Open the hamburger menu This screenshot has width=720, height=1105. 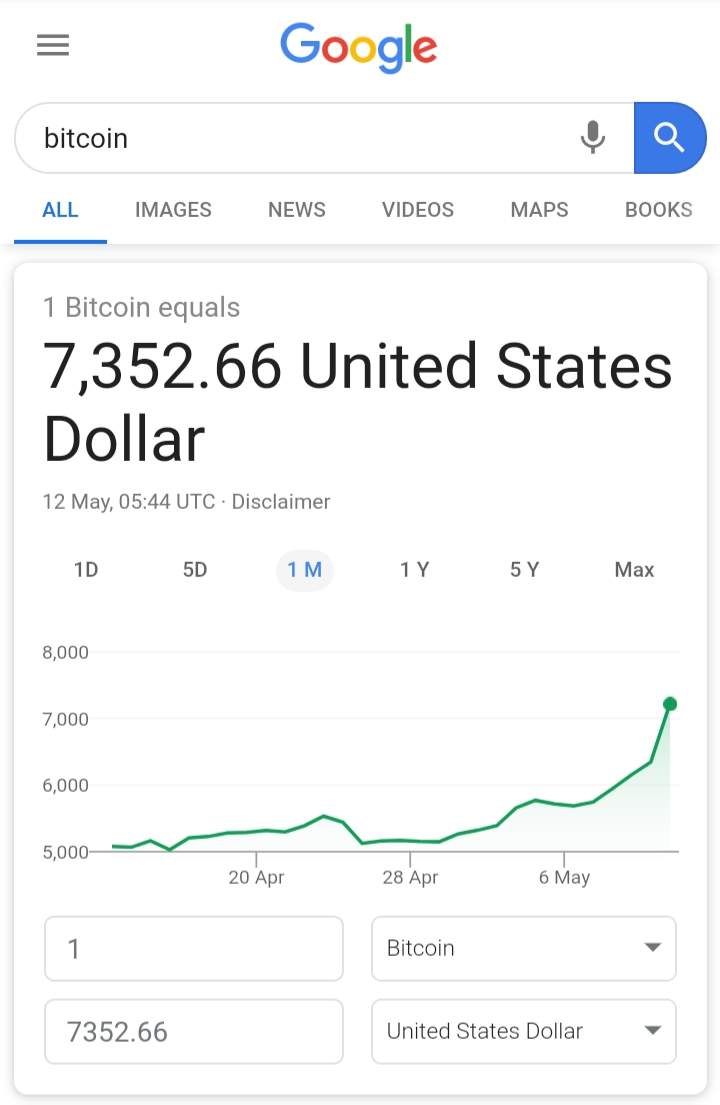point(53,45)
